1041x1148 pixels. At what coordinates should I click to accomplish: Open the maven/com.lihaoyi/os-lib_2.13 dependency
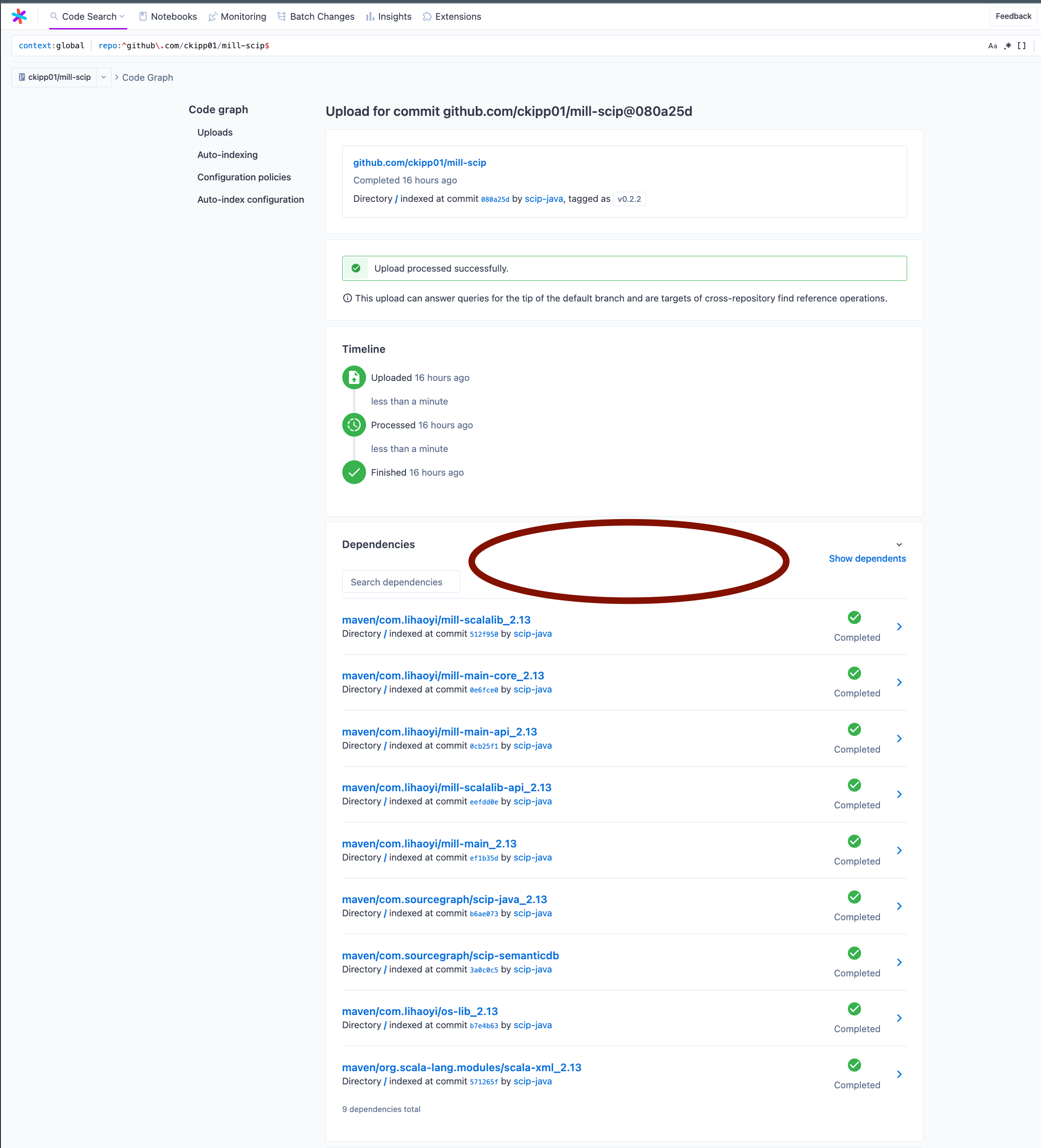(x=420, y=1012)
